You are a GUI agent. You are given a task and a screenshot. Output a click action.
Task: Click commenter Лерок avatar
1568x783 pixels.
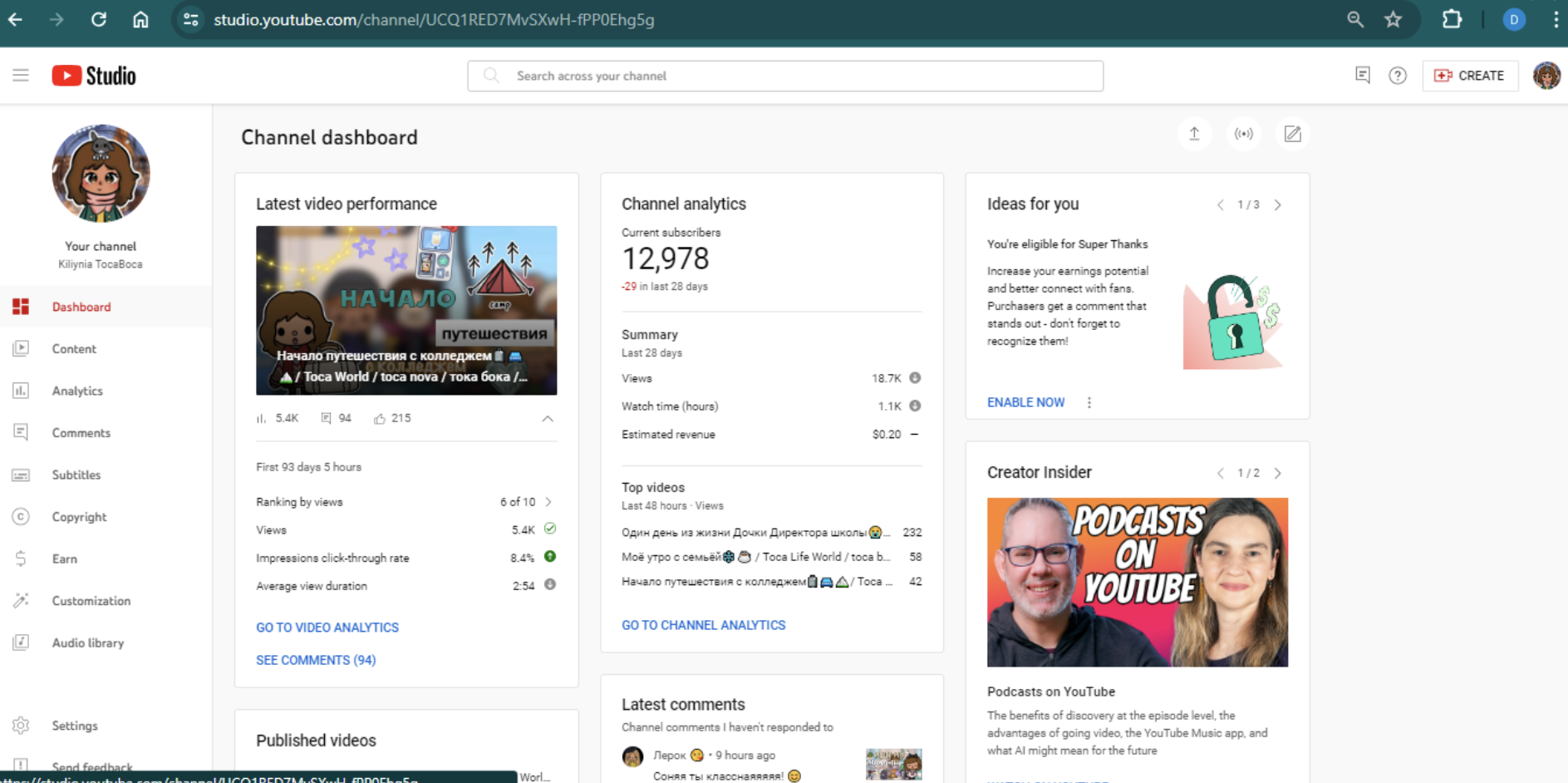(633, 756)
